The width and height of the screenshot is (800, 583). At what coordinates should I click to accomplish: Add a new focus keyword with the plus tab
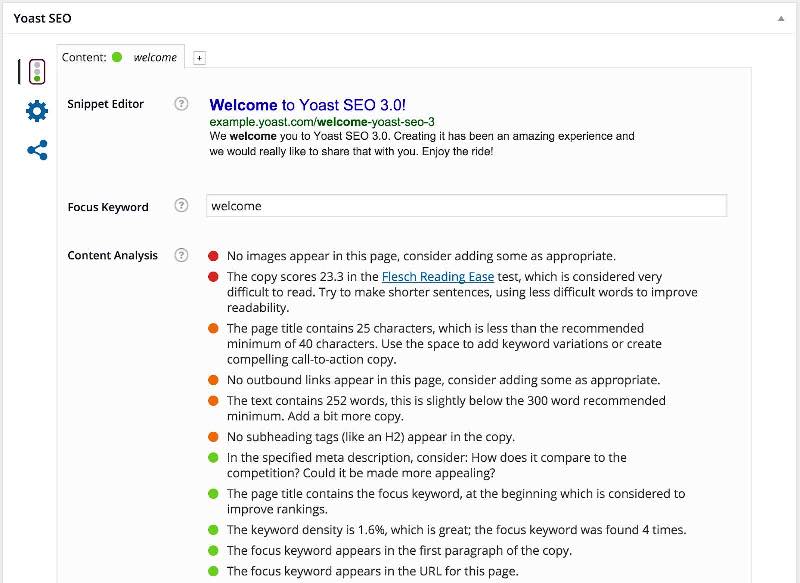(x=199, y=57)
